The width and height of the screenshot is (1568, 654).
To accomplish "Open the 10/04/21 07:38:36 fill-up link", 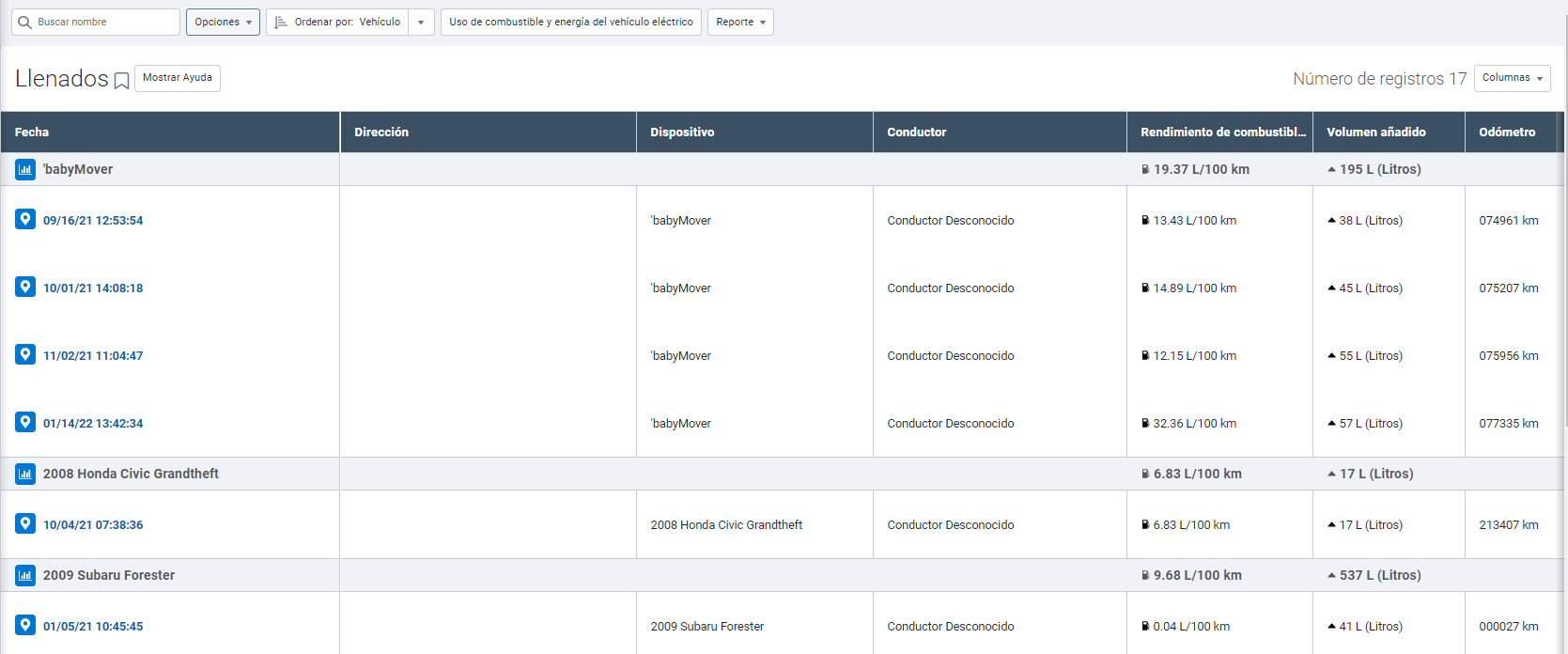I will (93, 525).
